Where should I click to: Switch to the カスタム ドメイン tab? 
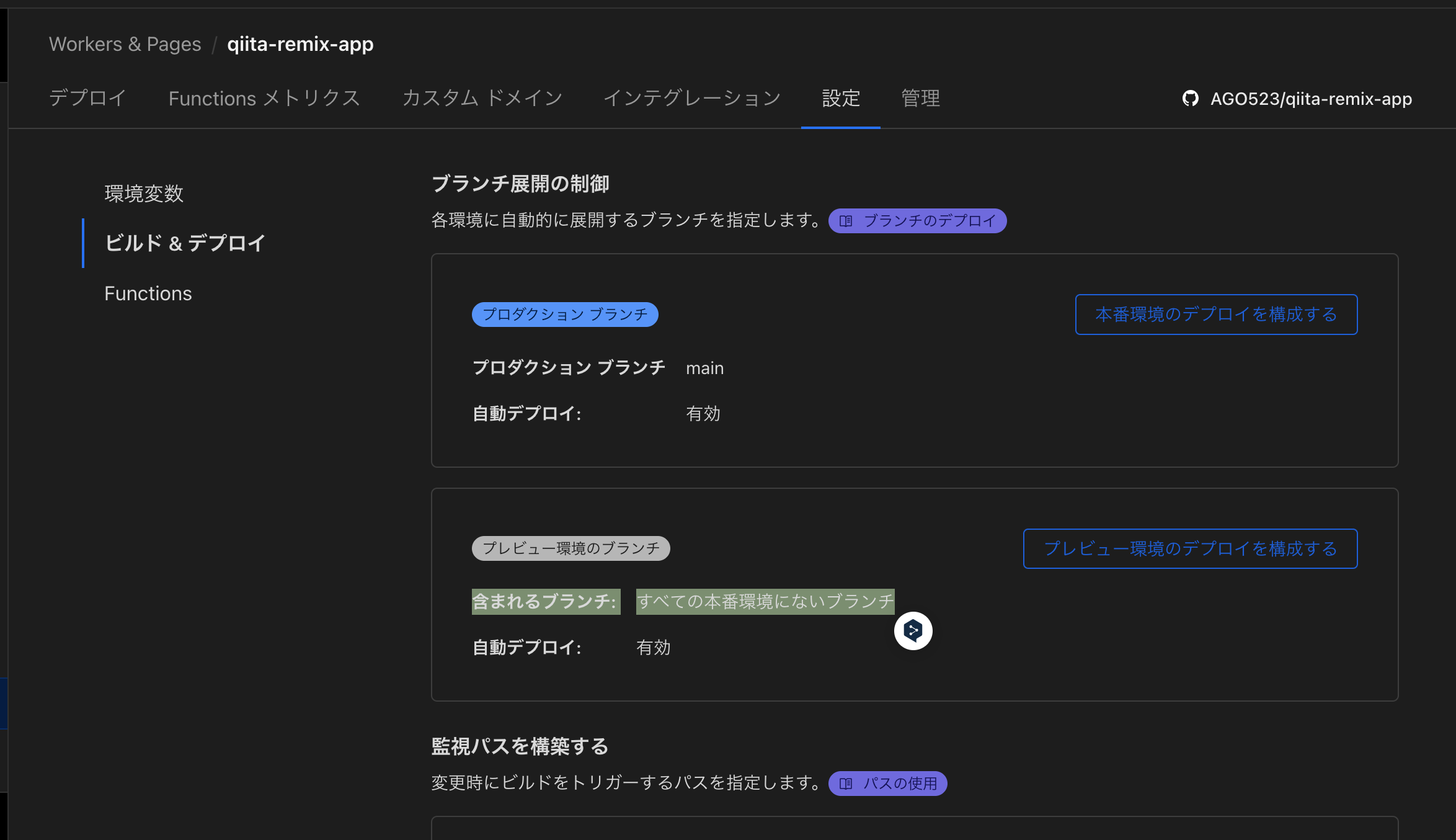point(482,98)
